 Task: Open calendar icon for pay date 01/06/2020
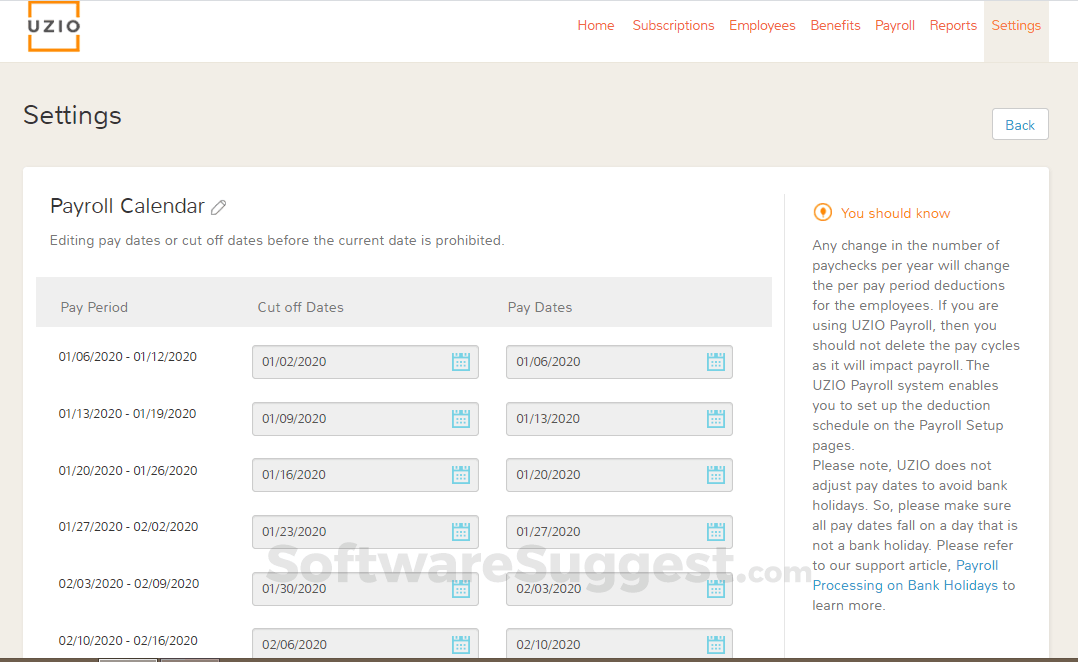(x=716, y=362)
